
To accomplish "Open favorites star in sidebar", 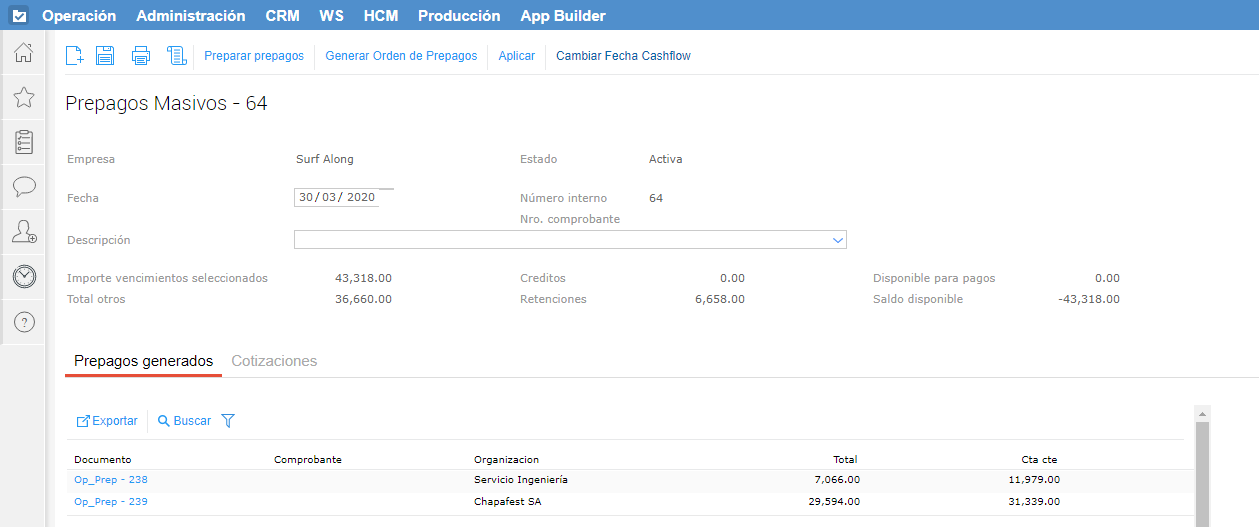I will point(24,97).
